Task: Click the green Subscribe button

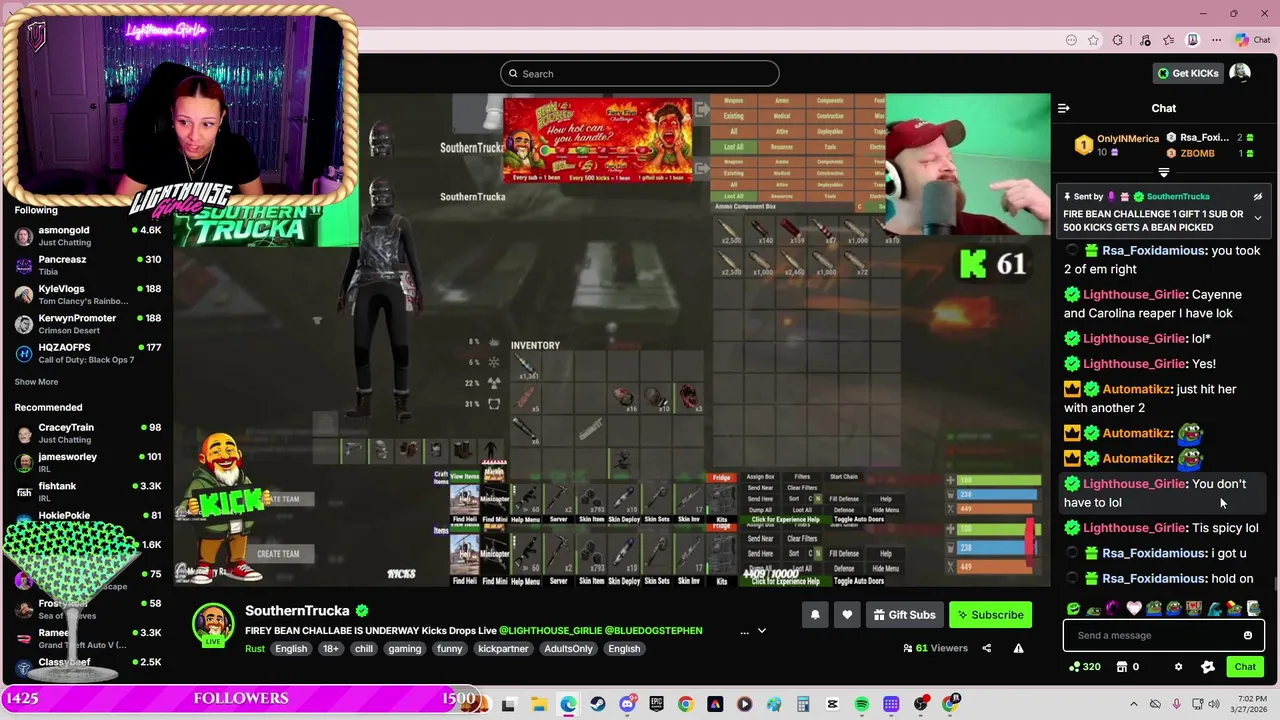Action: click(990, 615)
